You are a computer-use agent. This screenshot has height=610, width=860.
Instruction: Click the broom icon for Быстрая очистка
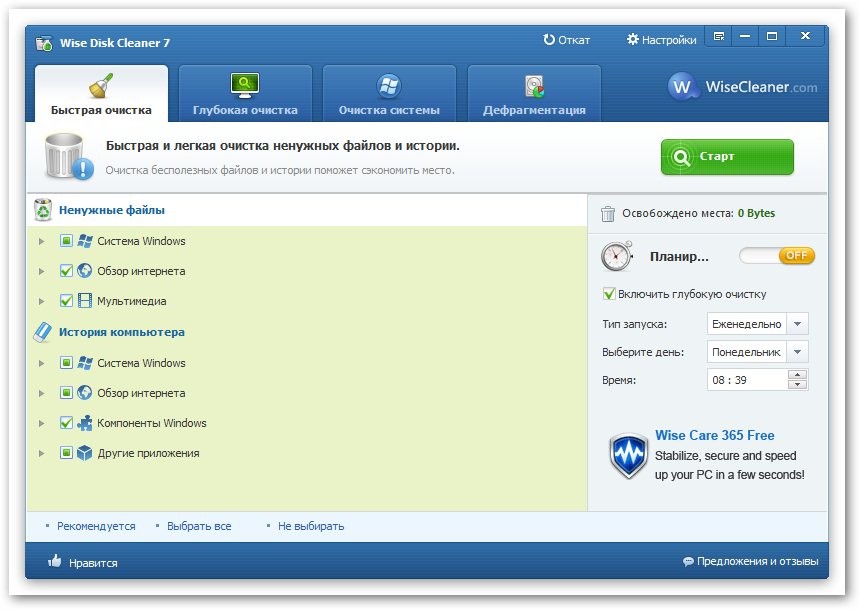(100, 86)
